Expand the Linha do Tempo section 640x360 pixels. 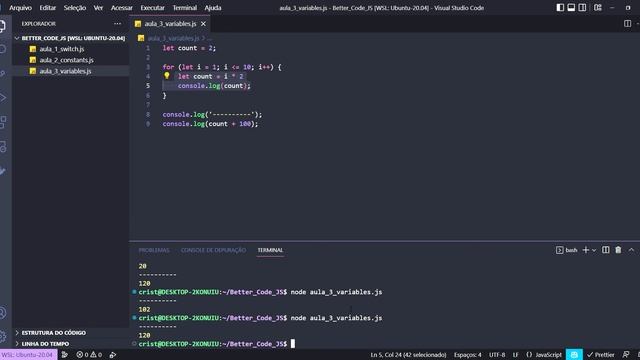point(70,344)
